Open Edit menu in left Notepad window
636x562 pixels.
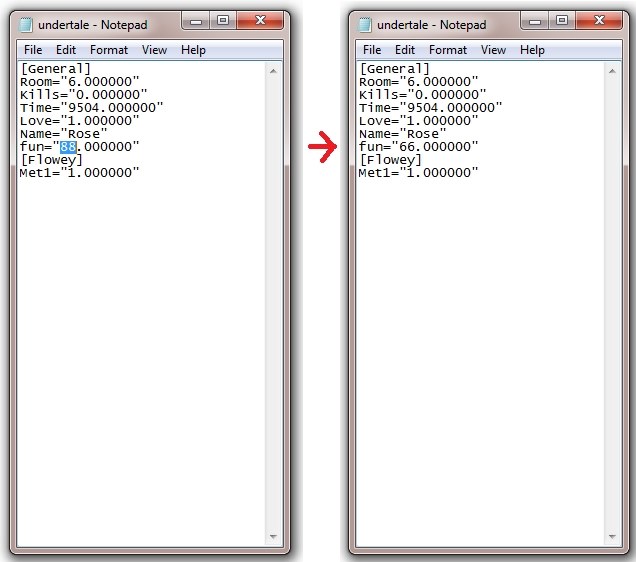(66, 50)
